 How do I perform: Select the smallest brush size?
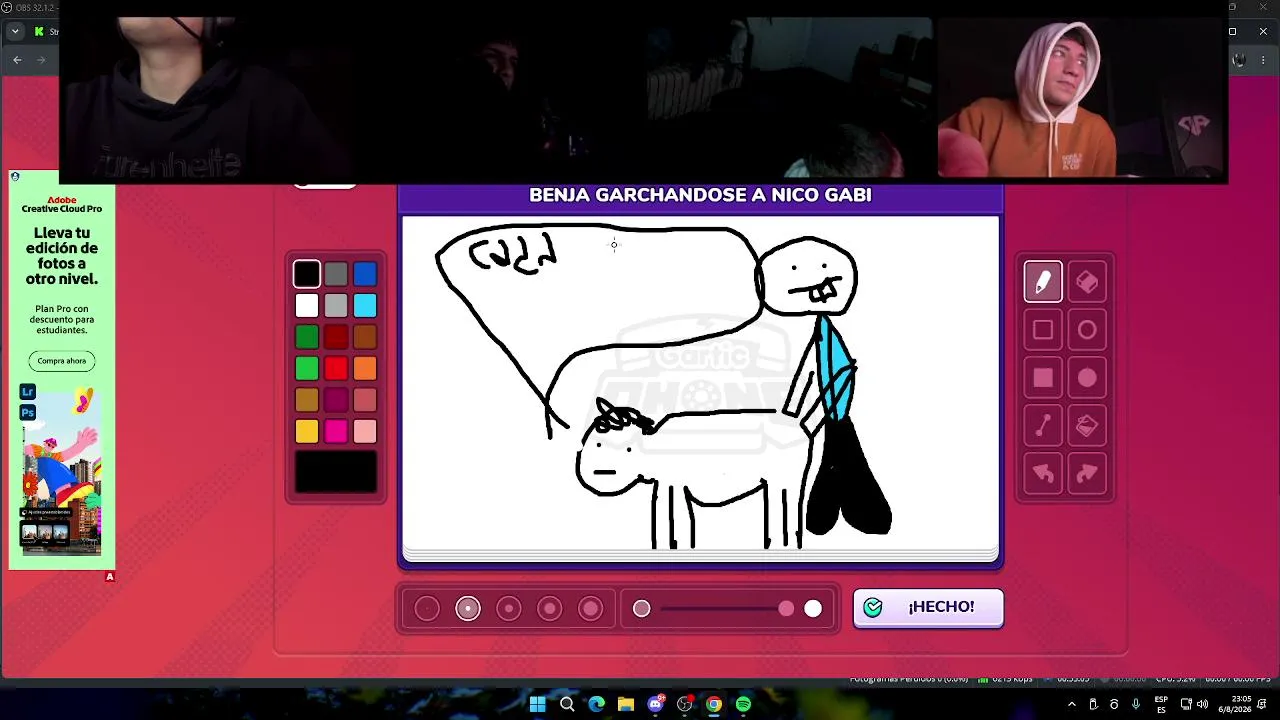tap(427, 608)
